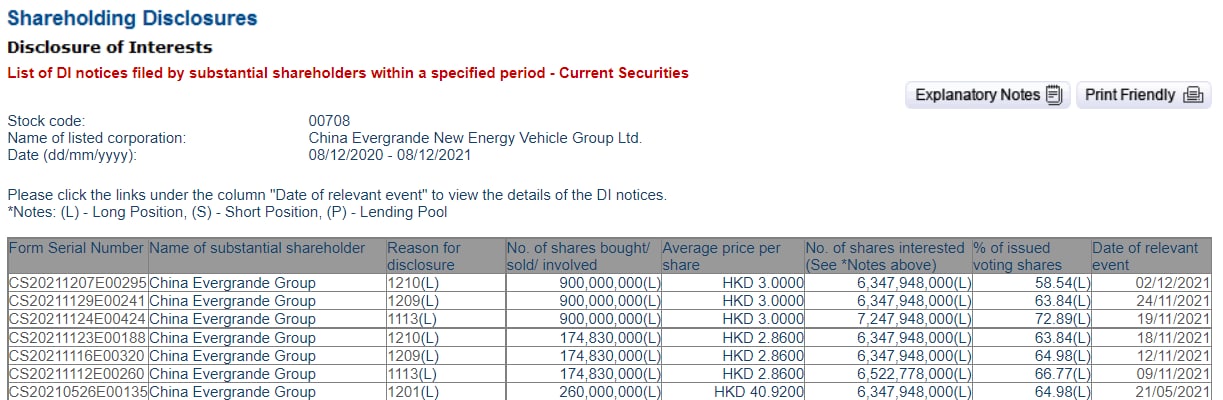Click the Shareholding Disclosures page heading
This screenshot has height=400, width=1223.
coord(132,18)
